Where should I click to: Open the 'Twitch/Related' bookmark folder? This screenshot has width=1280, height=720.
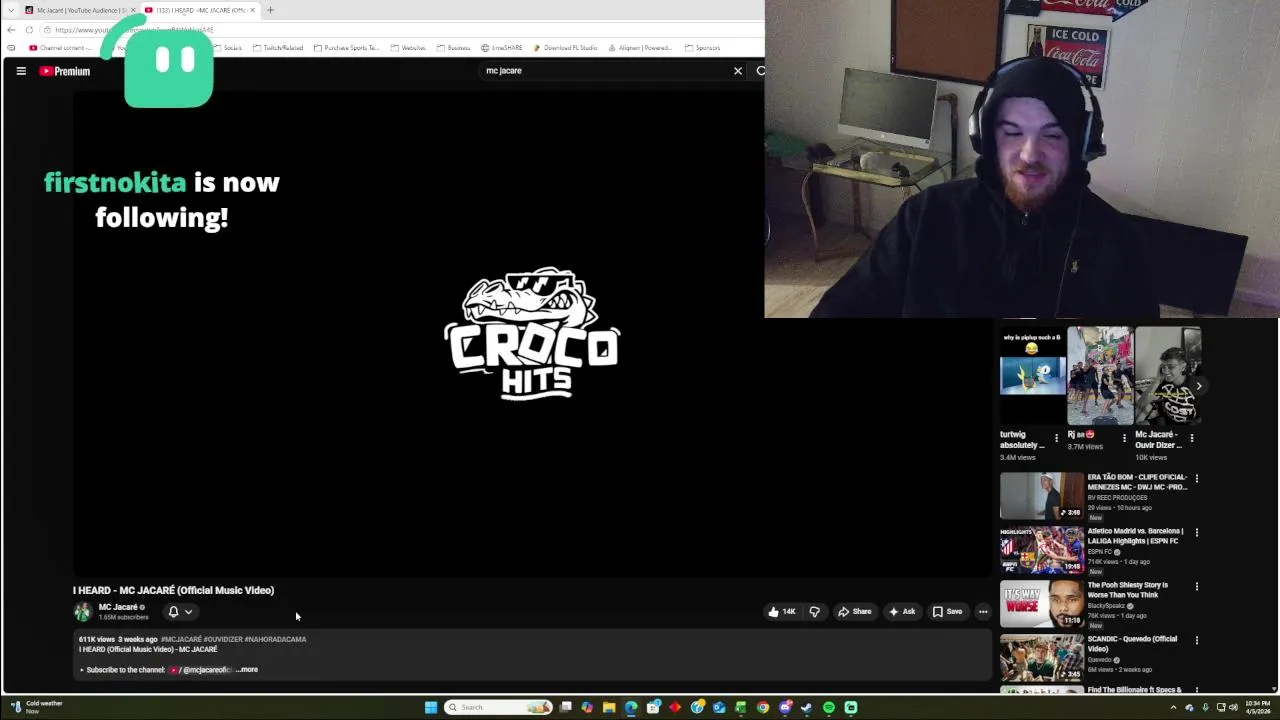[278, 48]
